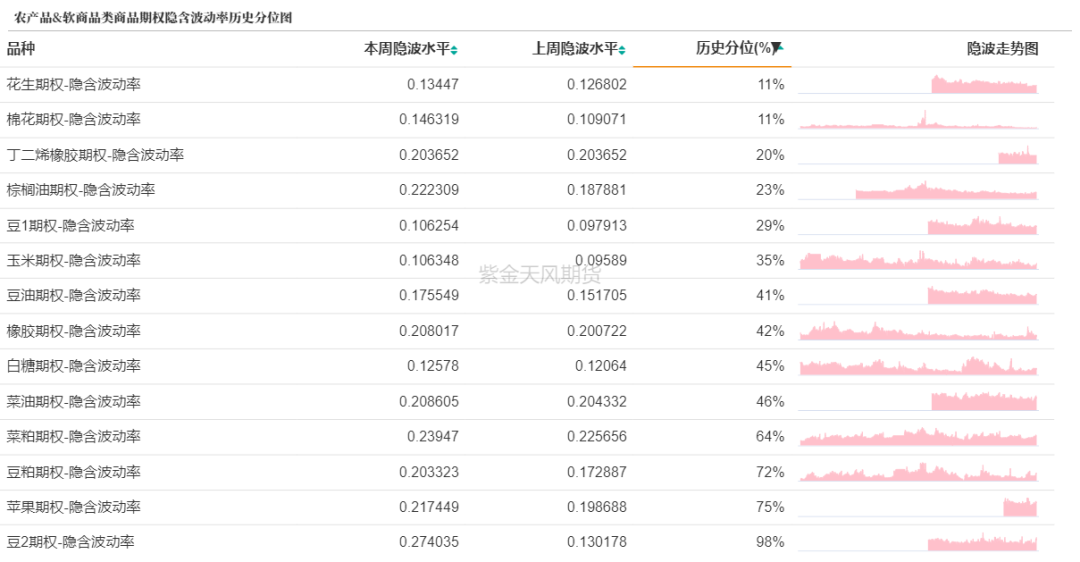Select the 苹果期权-隐含波动率 row label

pyautogui.click(x=74, y=507)
